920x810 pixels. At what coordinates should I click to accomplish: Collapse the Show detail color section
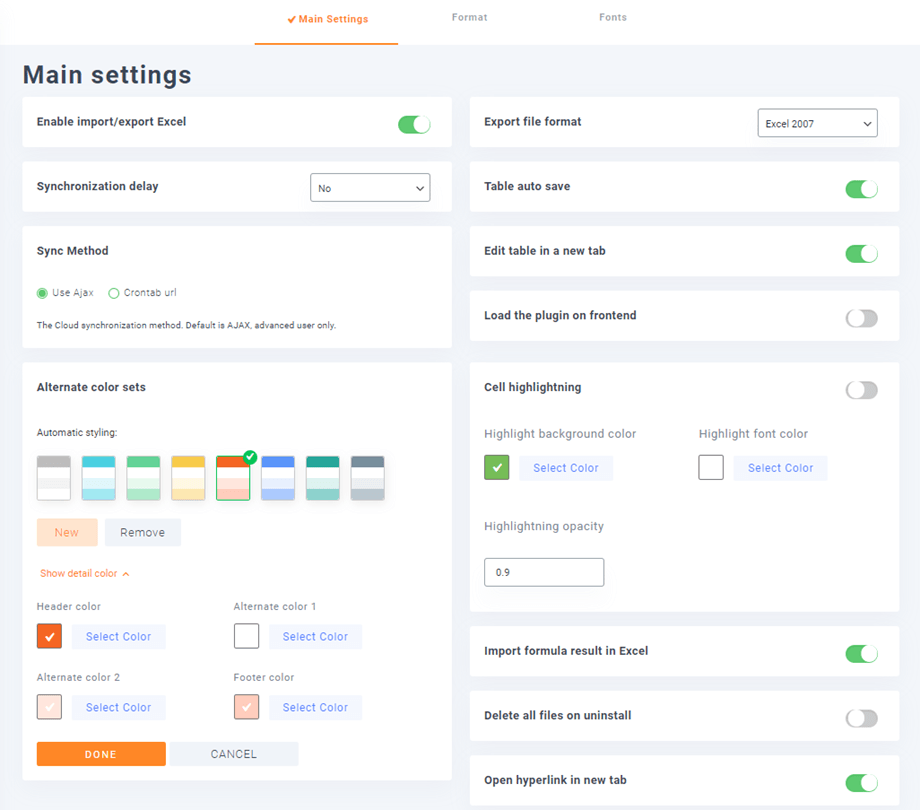pos(85,574)
